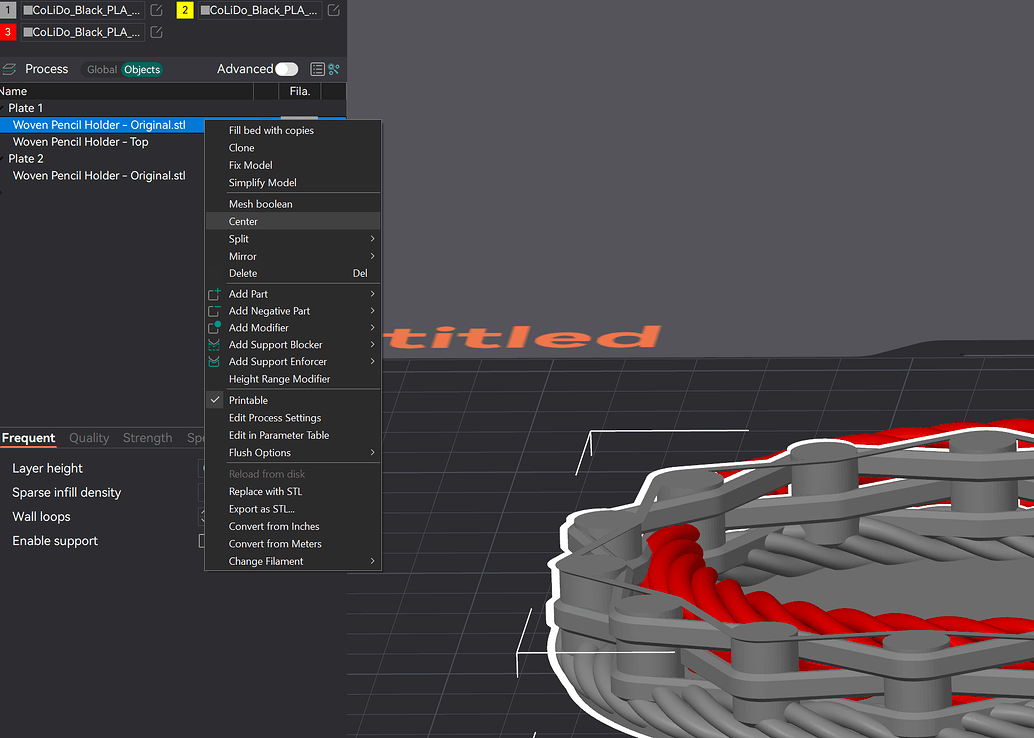The image size is (1034, 738).
Task: Click the Fila. column header
Action: (x=300, y=91)
